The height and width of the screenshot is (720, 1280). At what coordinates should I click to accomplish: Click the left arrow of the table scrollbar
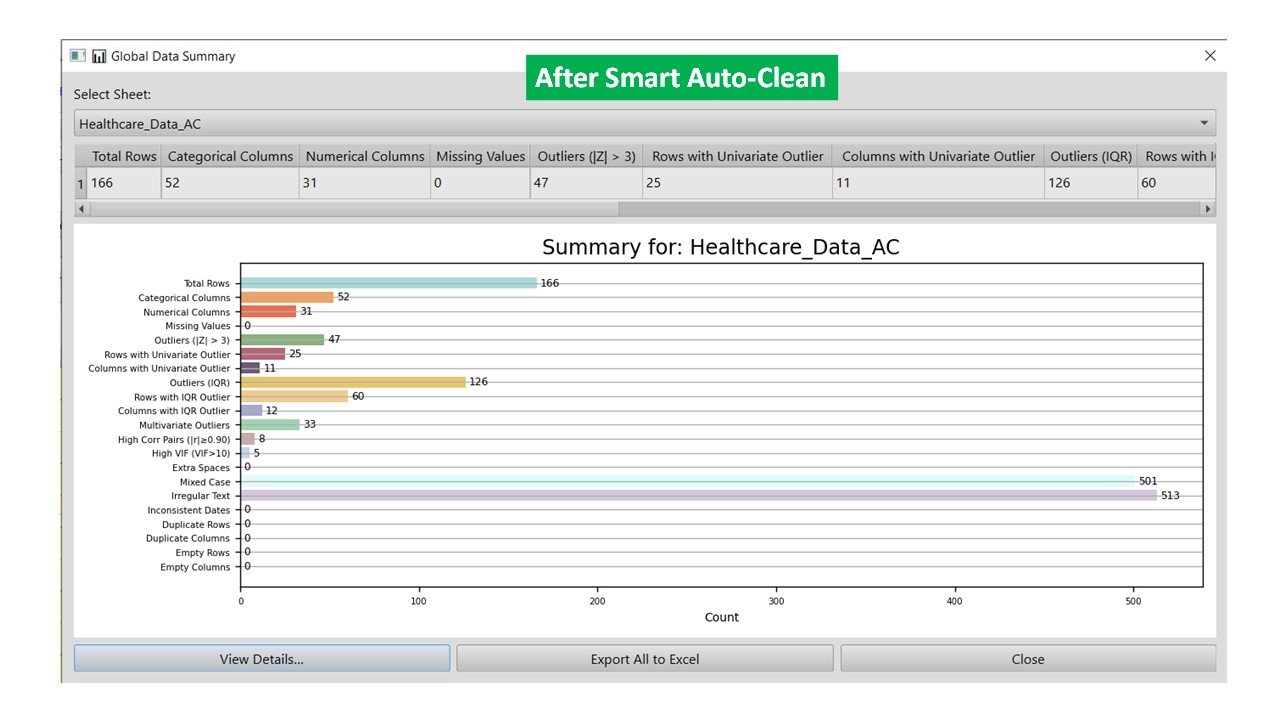click(x=81, y=209)
